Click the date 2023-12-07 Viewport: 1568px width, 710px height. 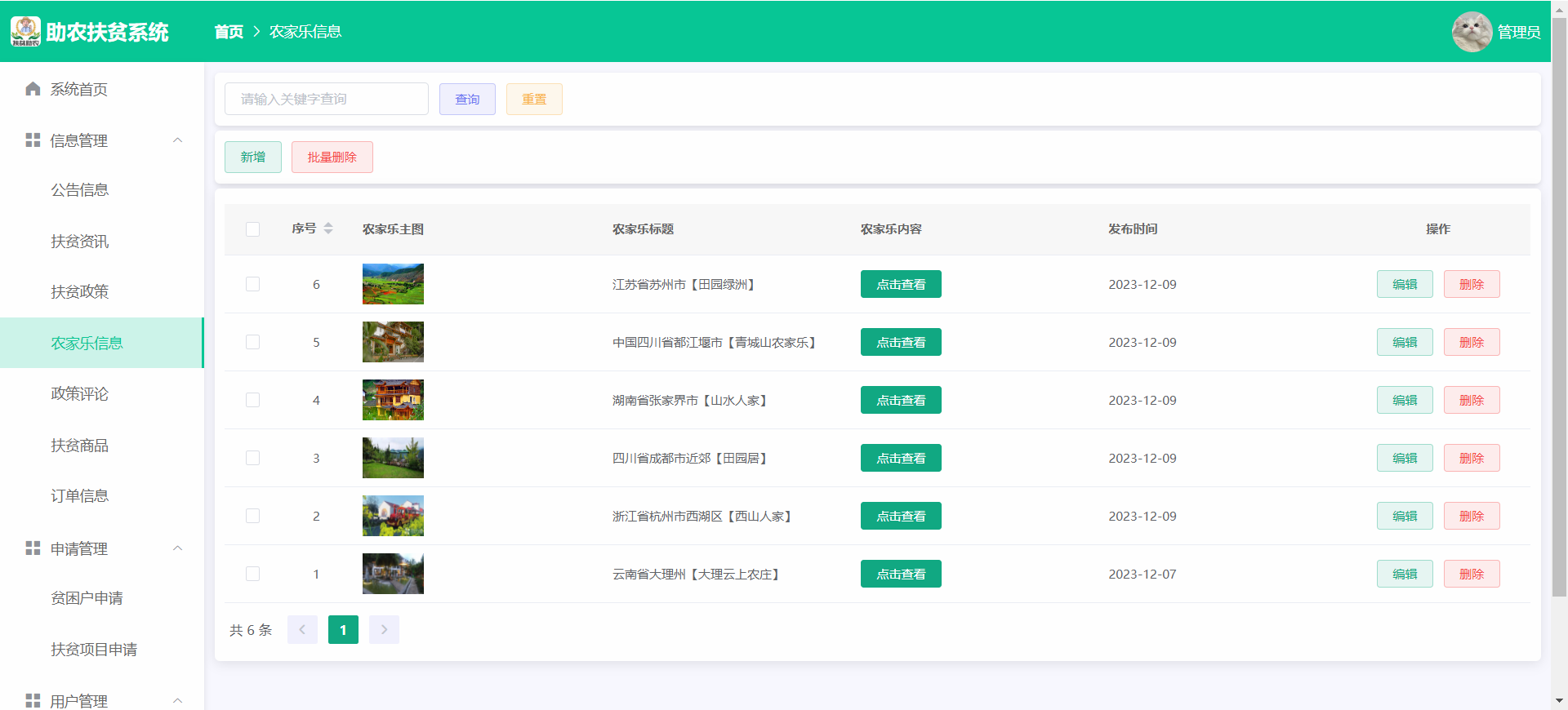tap(1143, 574)
